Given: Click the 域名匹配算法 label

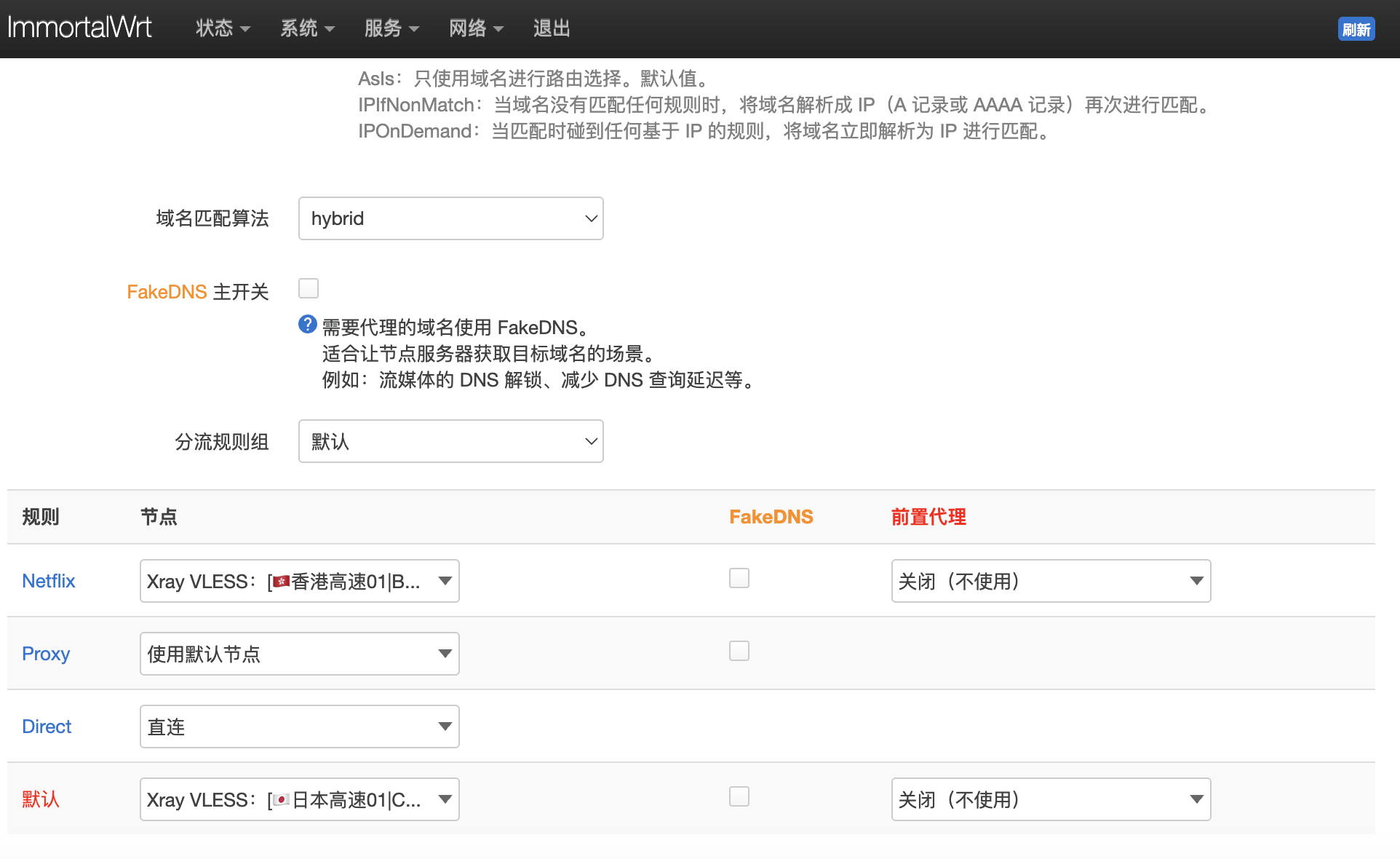Looking at the screenshot, I should click(212, 218).
